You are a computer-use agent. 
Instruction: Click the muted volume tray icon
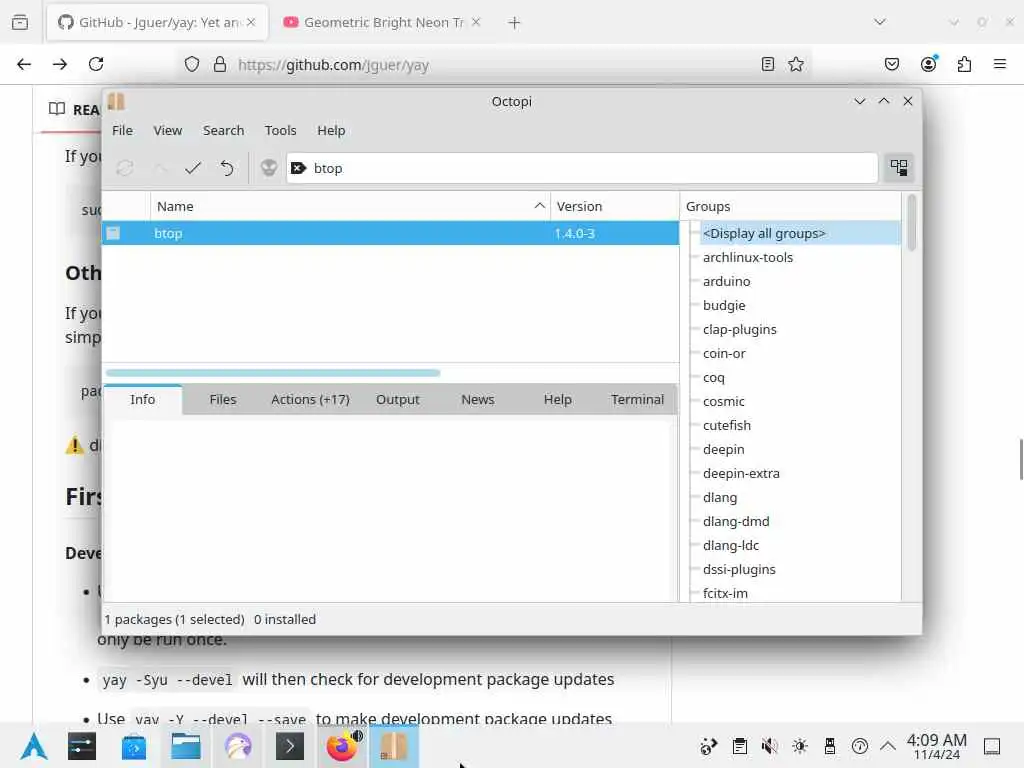pyautogui.click(x=769, y=746)
